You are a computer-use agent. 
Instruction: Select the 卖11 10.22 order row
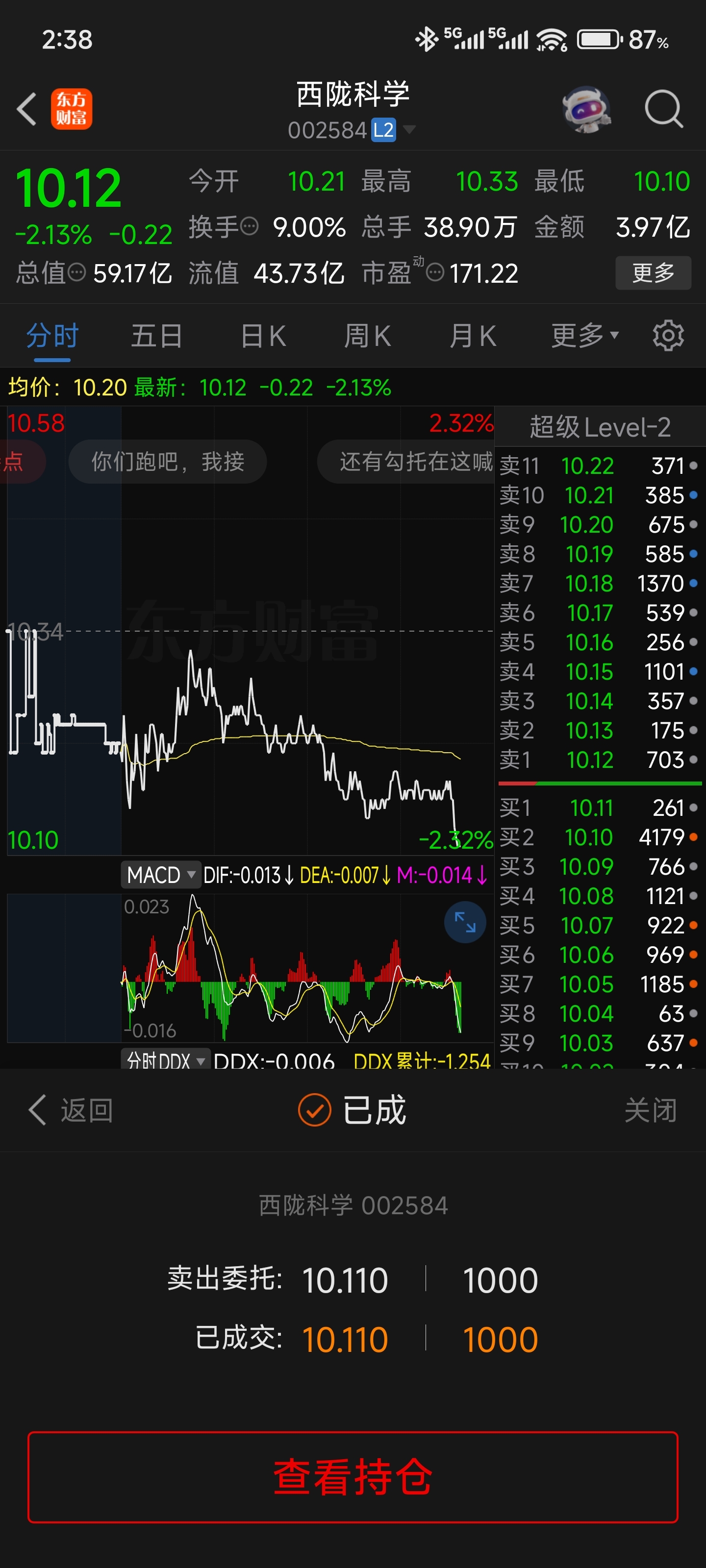pyautogui.click(x=600, y=465)
